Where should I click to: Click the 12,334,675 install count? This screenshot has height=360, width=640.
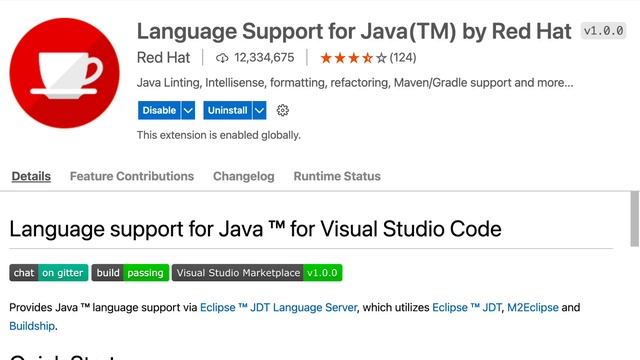(x=264, y=58)
